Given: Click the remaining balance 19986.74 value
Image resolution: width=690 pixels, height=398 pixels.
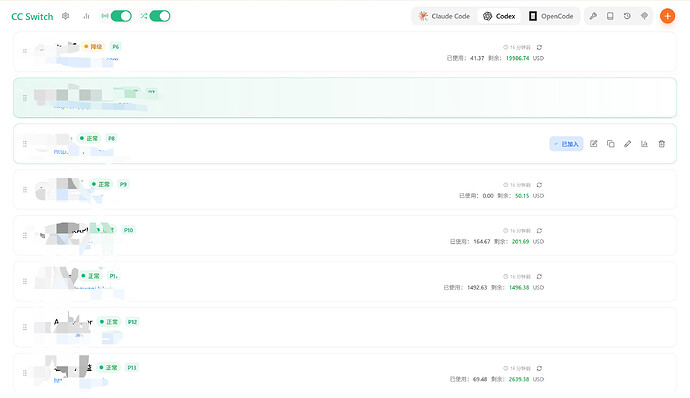Looking at the screenshot, I should 518,58.
